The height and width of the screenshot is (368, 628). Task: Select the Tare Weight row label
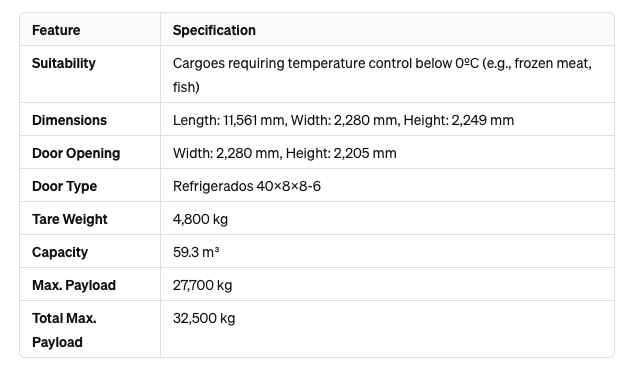(x=70, y=219)
